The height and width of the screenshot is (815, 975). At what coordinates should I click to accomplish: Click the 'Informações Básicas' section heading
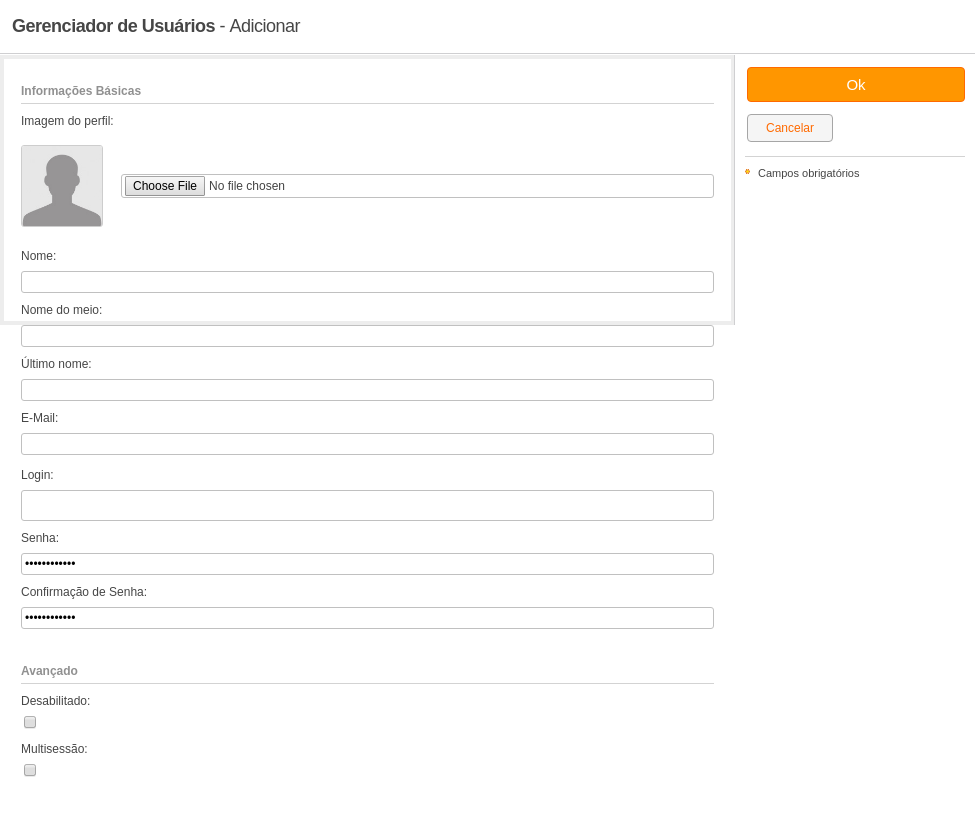[81, 91]
